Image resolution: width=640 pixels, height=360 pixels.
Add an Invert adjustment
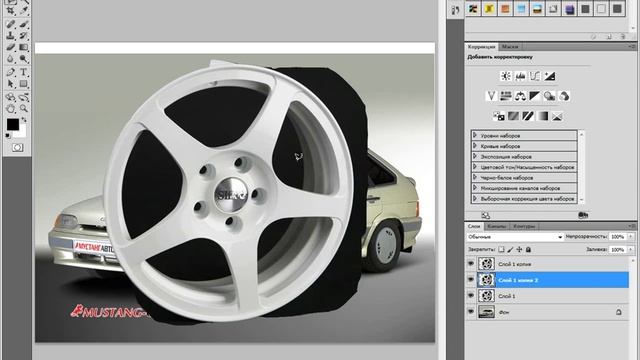pyautogui.click(x=499, y=116)
